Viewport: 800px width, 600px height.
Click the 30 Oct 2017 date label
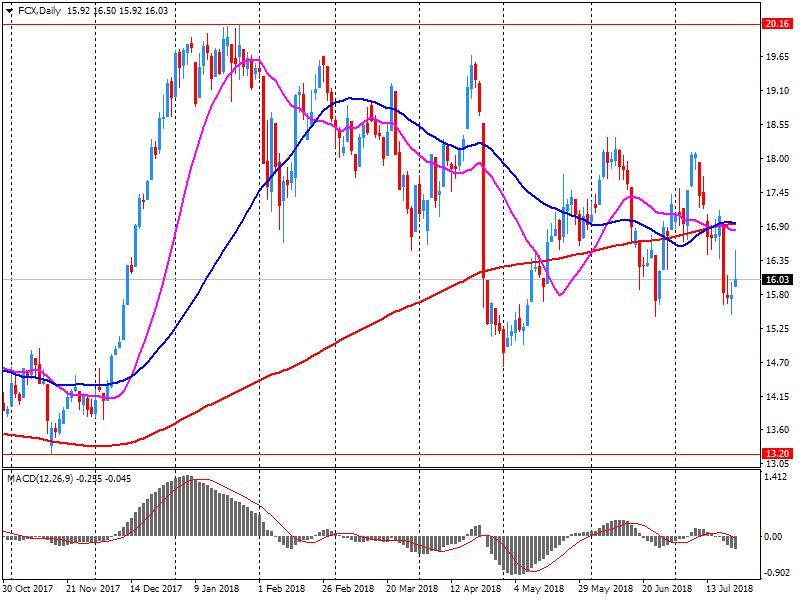[x=28, y=589]
